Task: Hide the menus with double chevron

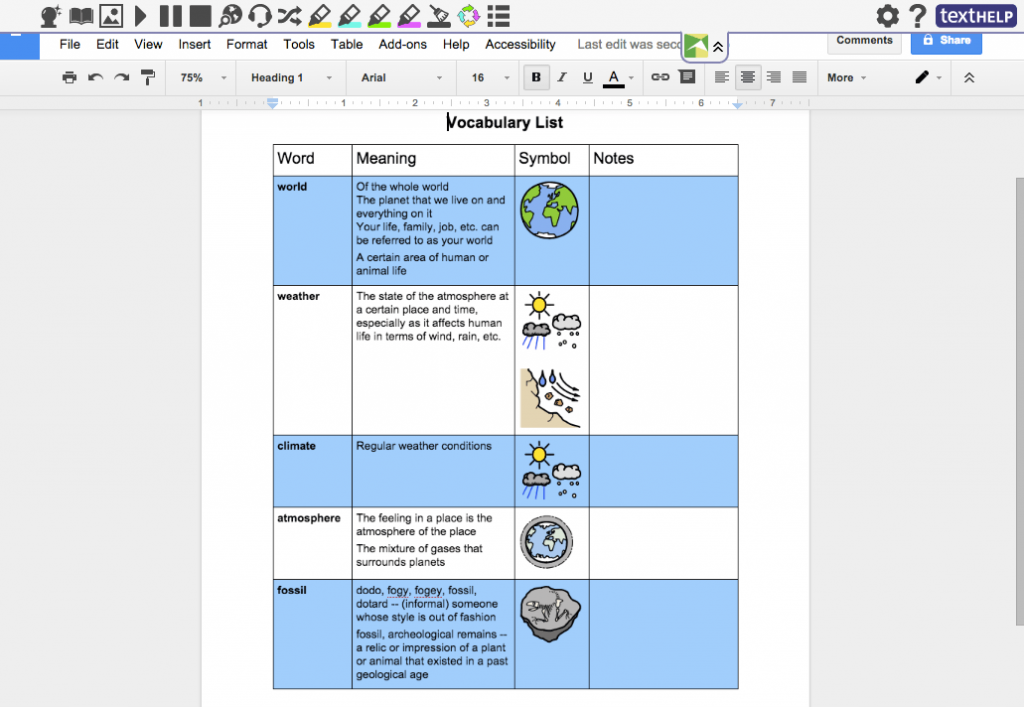Action: [x=969, y=78]
